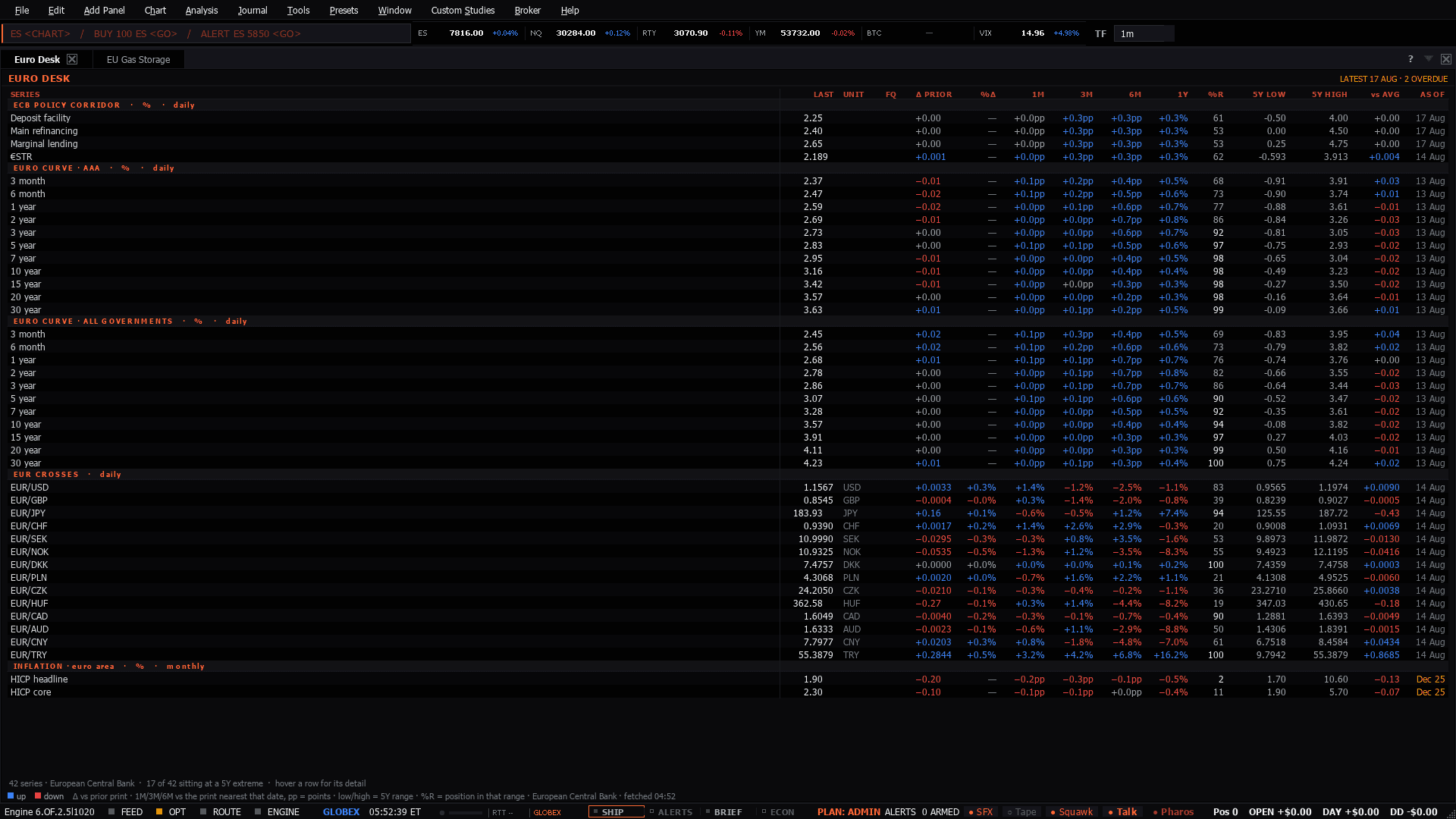Toggle the SHIP button in status bar

click(x=616, y=811)
